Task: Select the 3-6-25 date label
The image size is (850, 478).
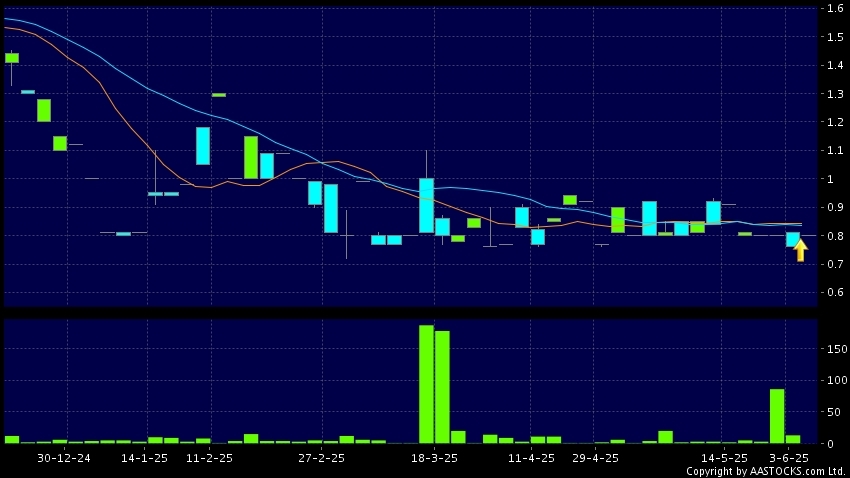Action: click(789, 458)
